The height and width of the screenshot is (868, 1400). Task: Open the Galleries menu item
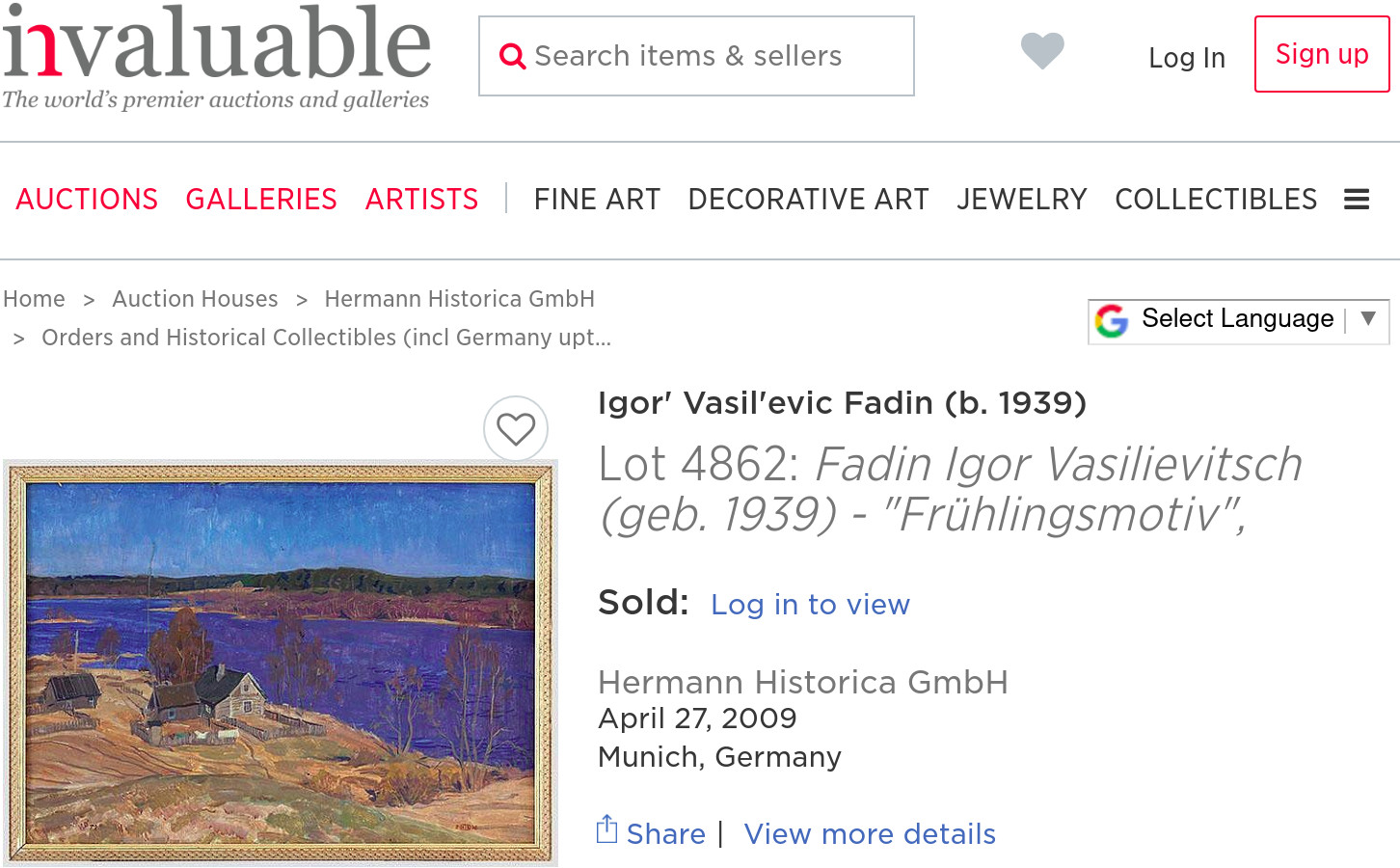[261, 200]
